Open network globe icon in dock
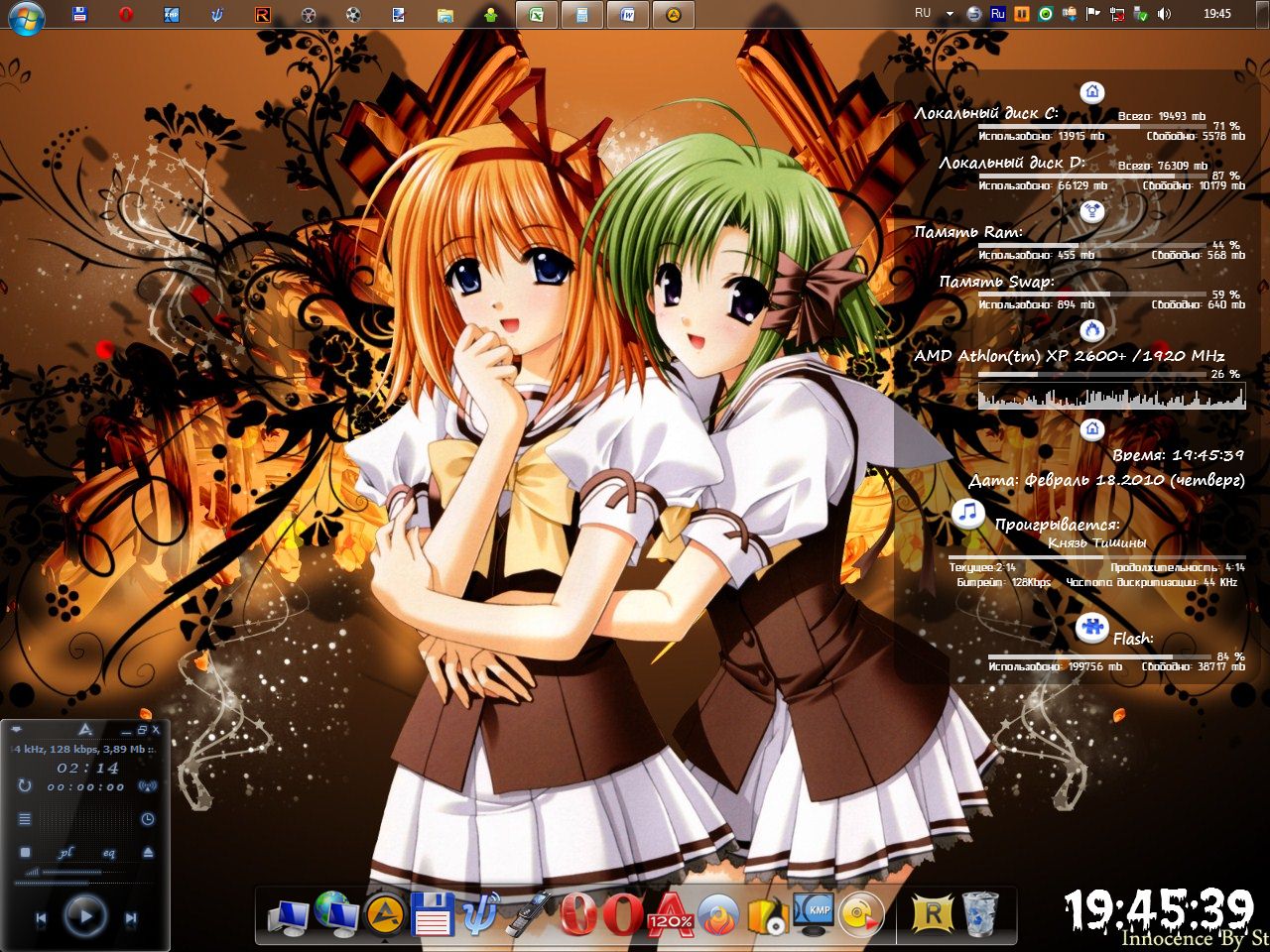The height and width of the screenshot is (952, 1270). 335,914
